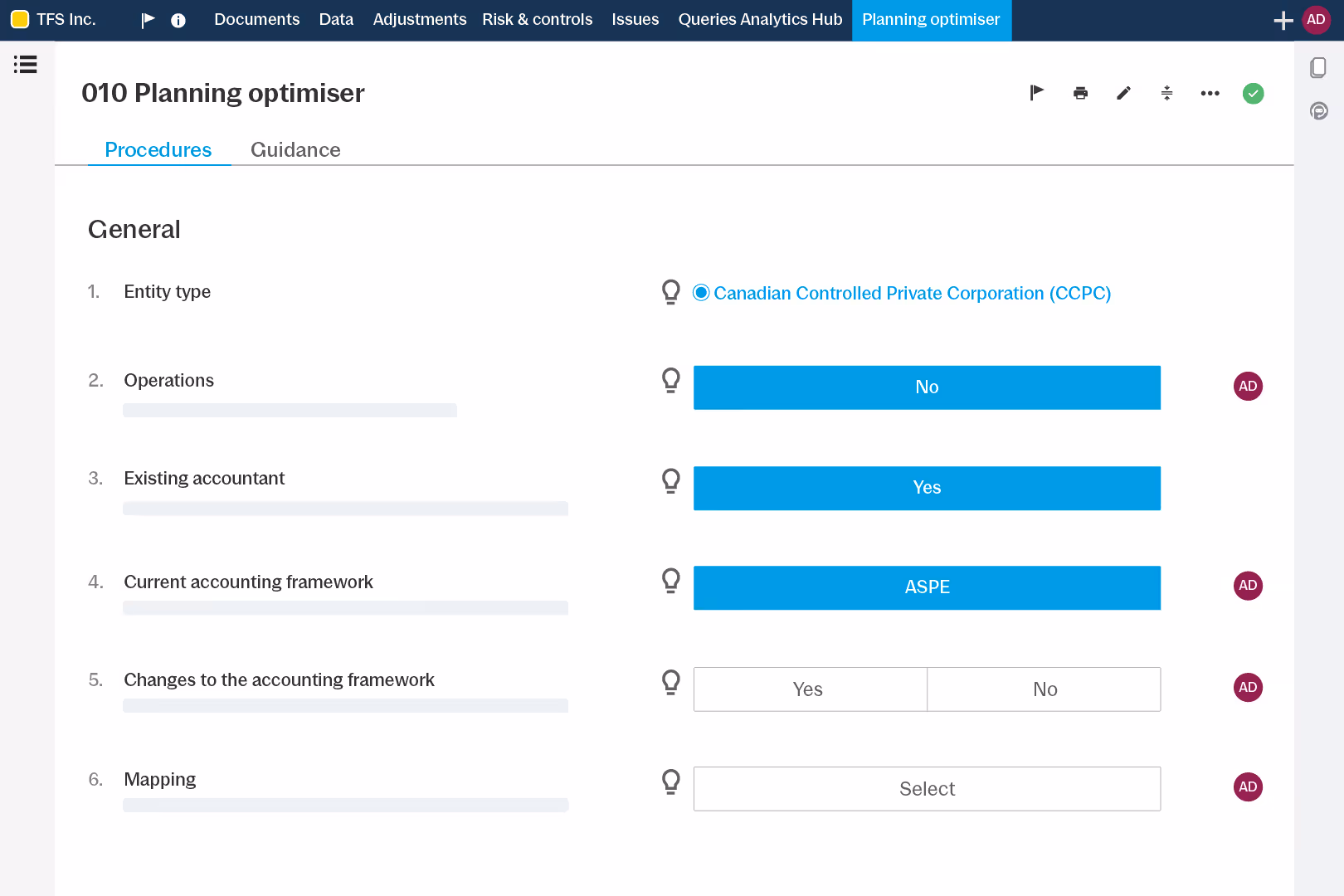The height and width of the screenshot is (896, 1344).
Task: Open the Mapping Select dropdown
Action: pyautogui.click(x=927, y=789)
